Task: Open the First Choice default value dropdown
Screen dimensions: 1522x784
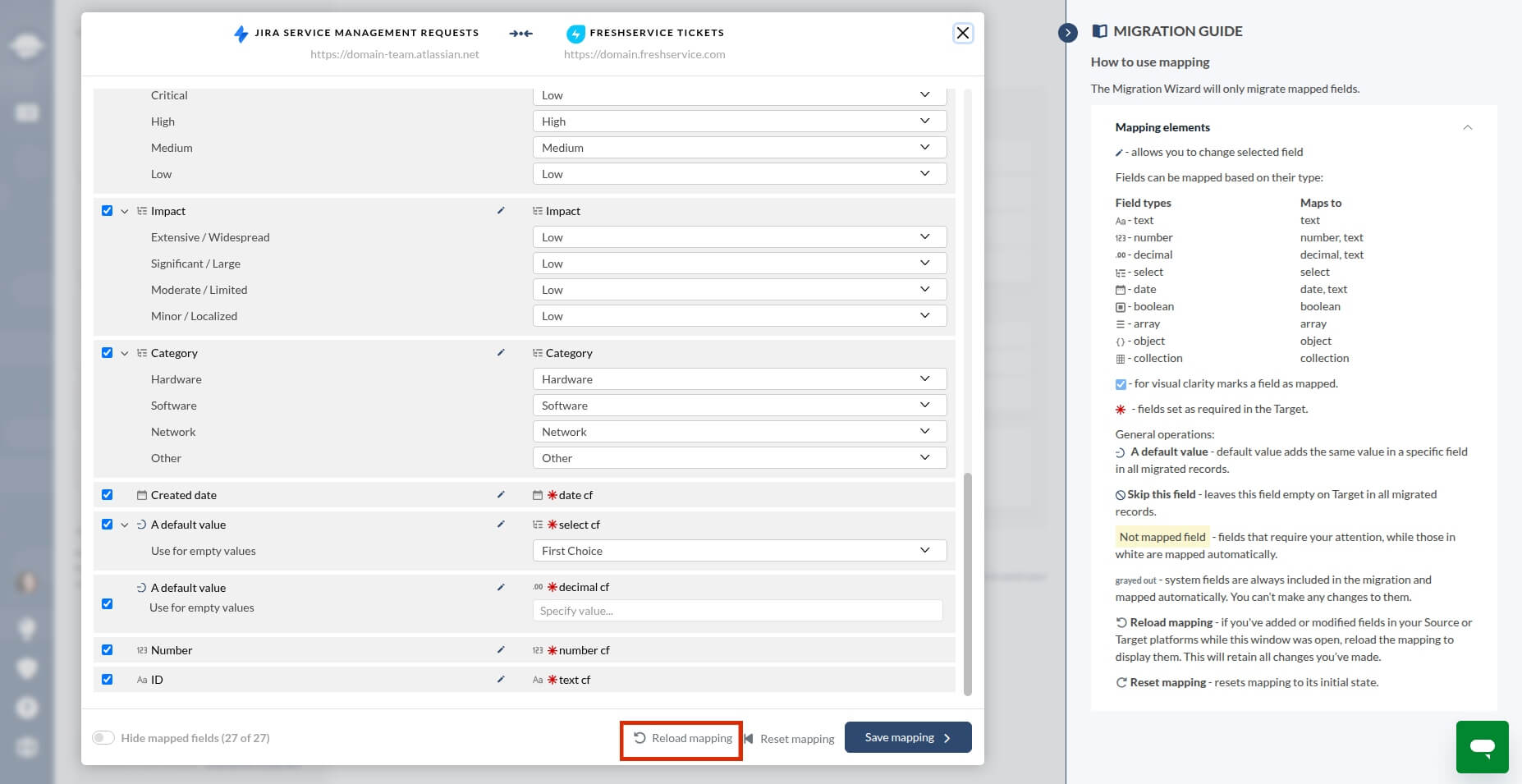Action: click(x=740, y=551)
